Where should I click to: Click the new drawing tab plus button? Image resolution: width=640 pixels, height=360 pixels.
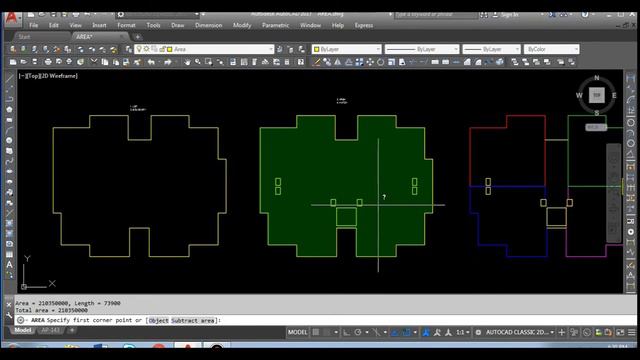(x=138, y=37)
